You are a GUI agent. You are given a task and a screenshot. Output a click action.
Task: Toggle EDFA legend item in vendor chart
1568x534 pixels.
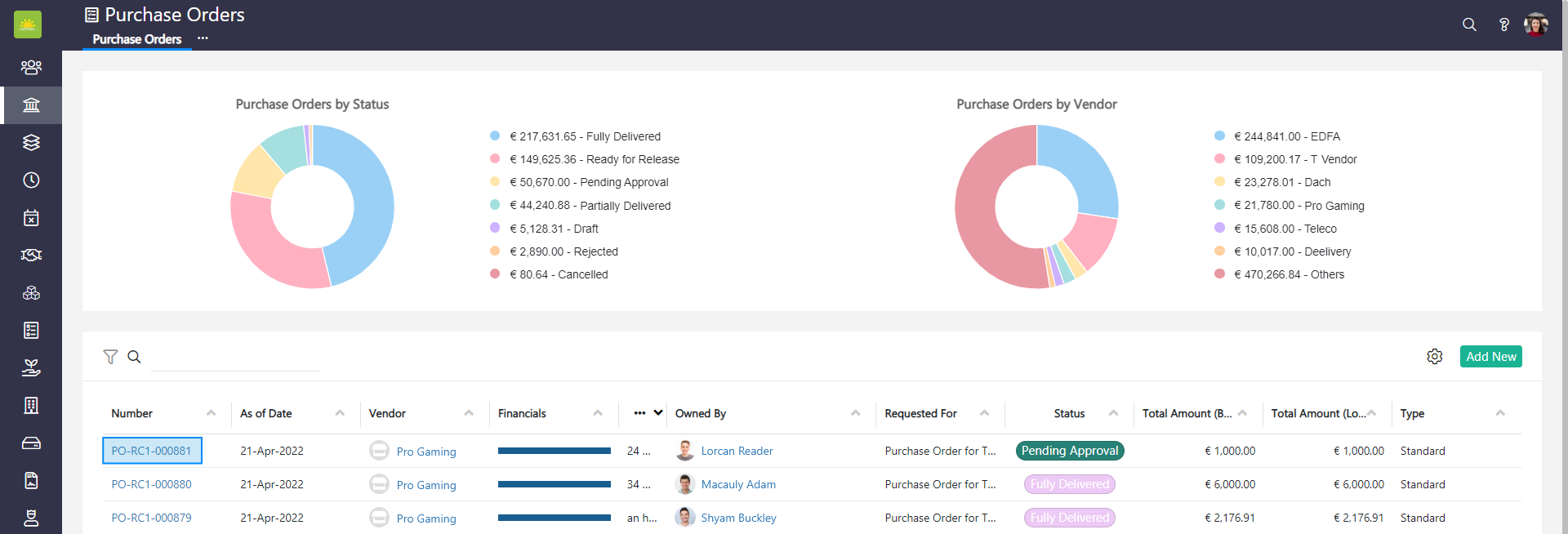pos(1285,136)
